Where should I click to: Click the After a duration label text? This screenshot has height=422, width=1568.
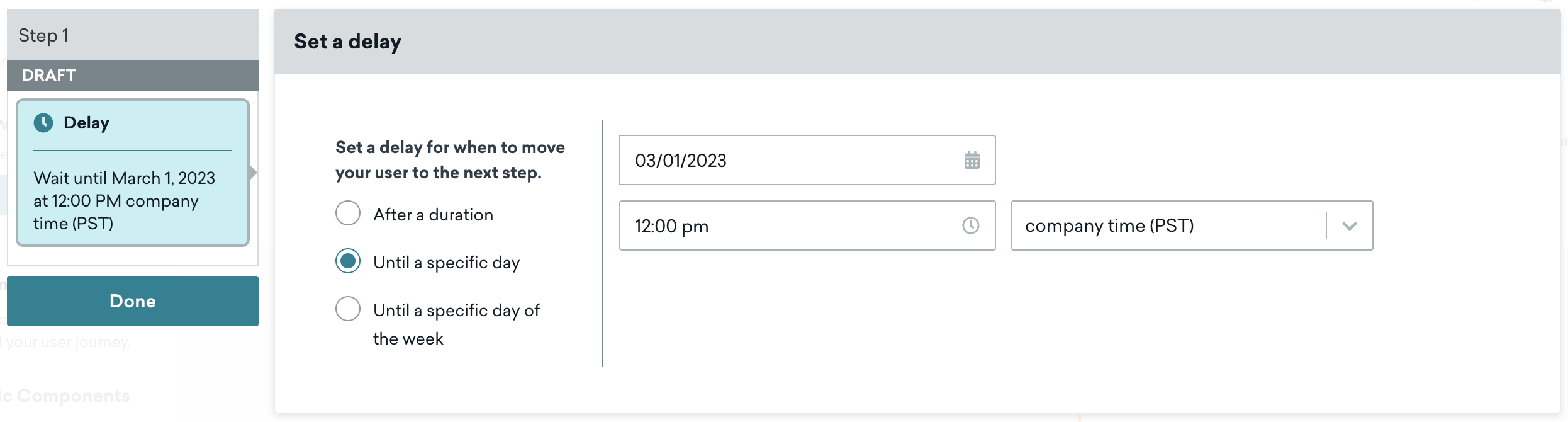433,215
